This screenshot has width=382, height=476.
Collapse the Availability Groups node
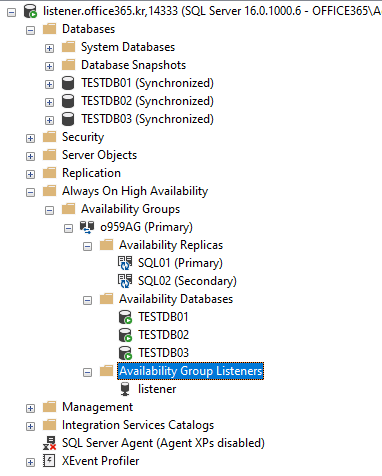(x=49, y=211)
